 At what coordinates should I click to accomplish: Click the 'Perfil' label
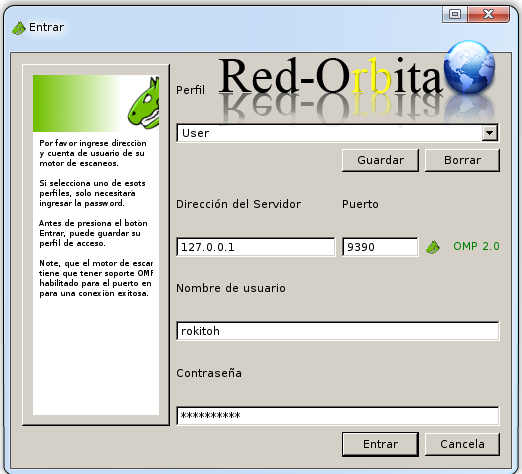point(190,90)
